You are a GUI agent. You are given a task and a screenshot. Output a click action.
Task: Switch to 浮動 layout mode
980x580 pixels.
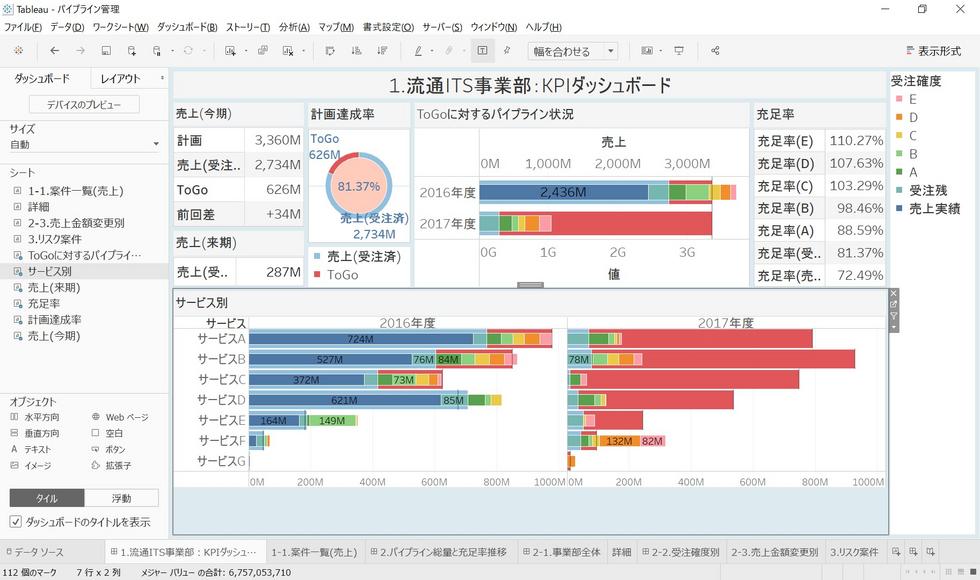(x=121, y=498)
